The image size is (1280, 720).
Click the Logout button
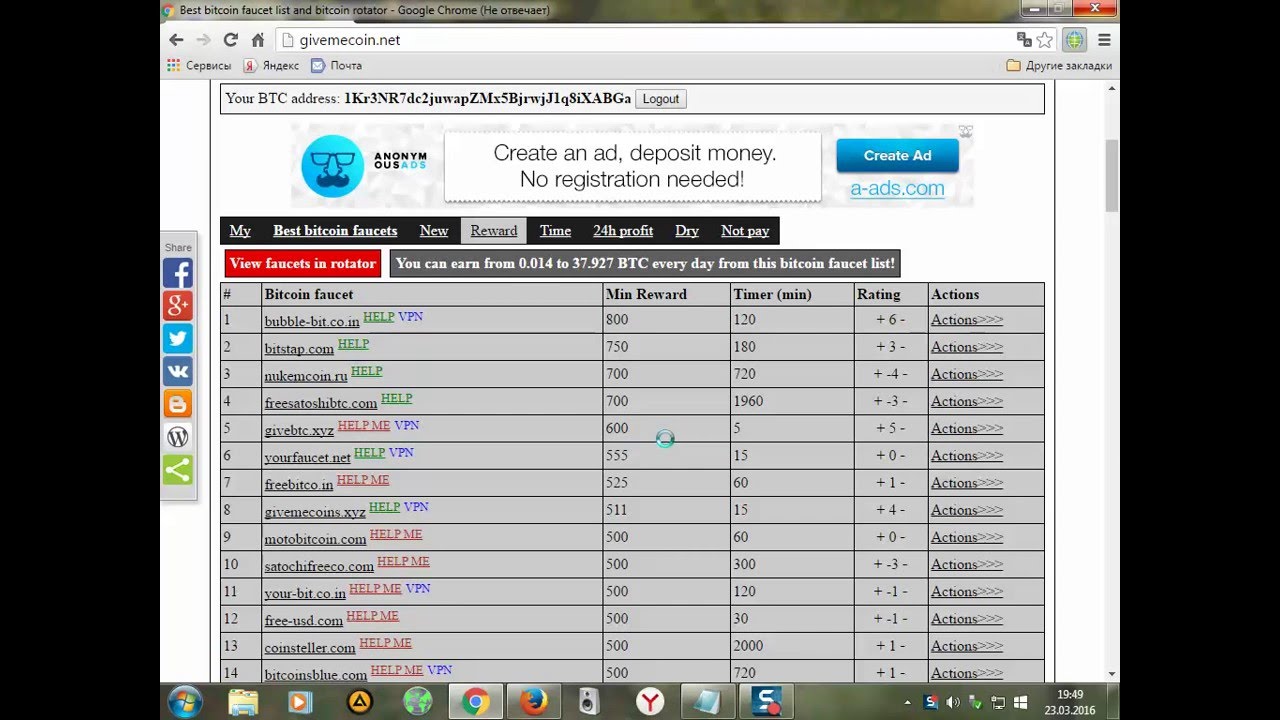661,99
